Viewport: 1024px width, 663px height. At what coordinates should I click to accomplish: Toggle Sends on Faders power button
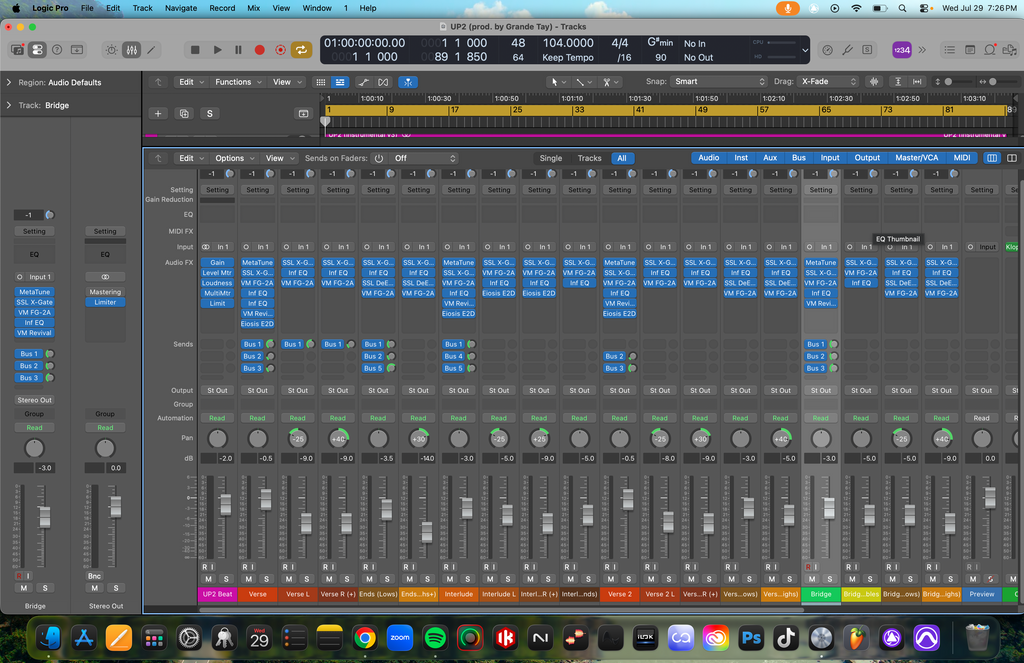[379, 158]
